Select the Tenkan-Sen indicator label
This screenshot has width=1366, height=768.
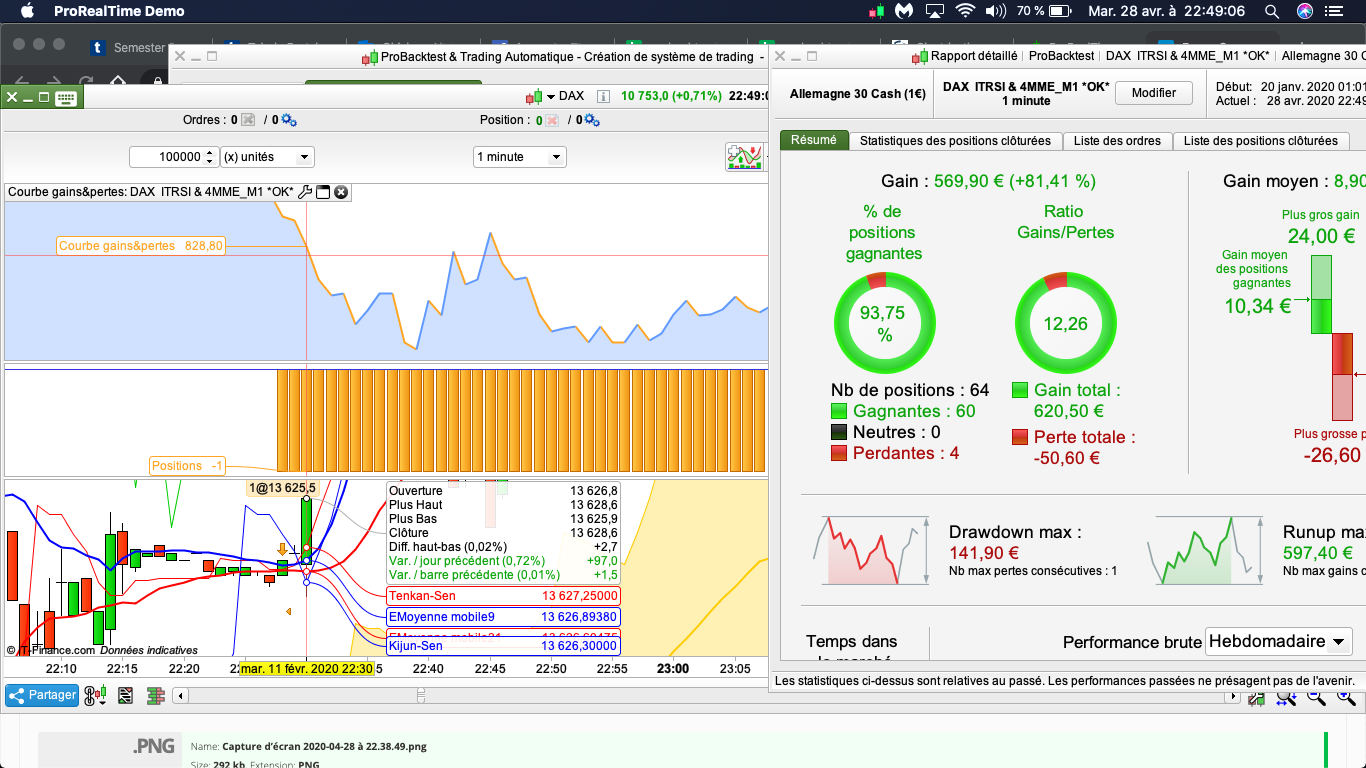pyautogui.click(x=504, y=596)
